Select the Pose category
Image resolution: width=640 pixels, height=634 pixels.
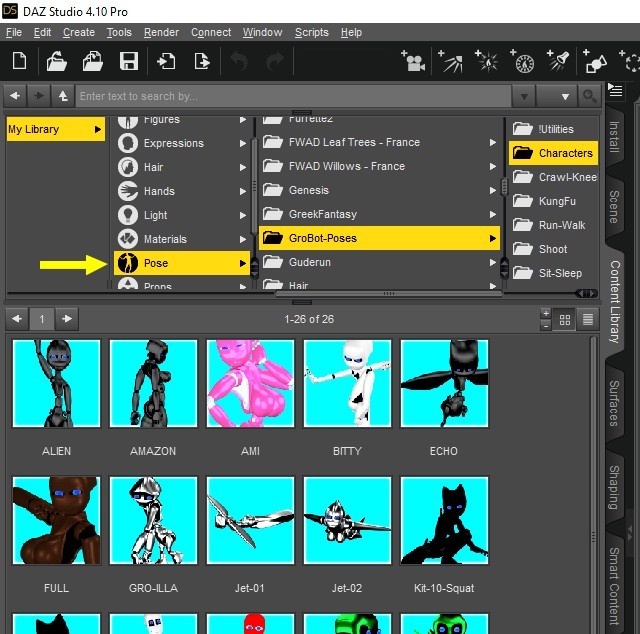click(182, 263)
